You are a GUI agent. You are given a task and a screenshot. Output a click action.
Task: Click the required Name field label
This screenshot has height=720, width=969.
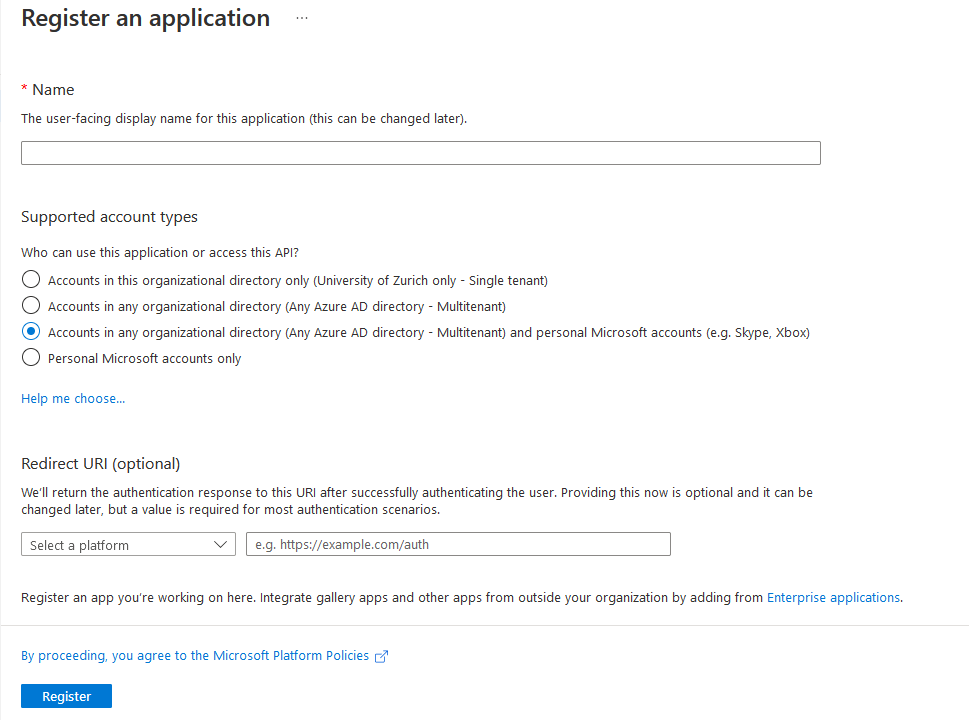53,90
